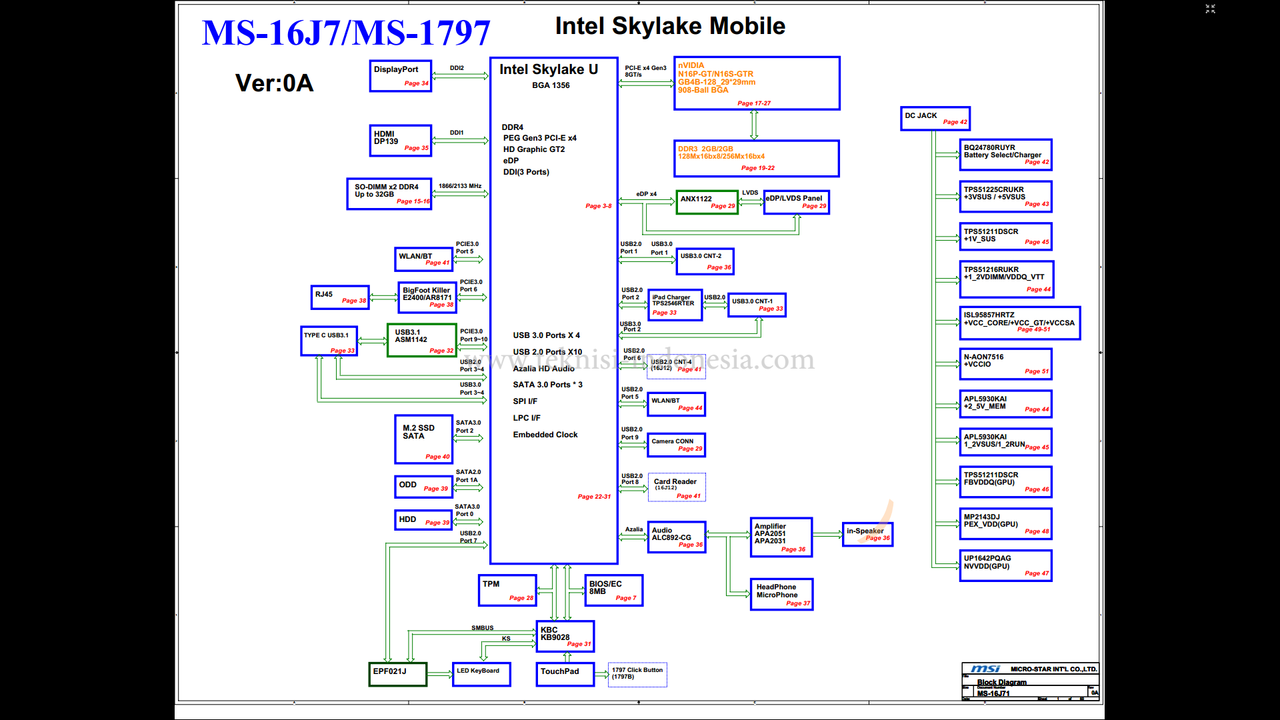The image size is (1280, 720).
Task: Click the USB2.0 CNT-4 block
Action: (676, 366)
